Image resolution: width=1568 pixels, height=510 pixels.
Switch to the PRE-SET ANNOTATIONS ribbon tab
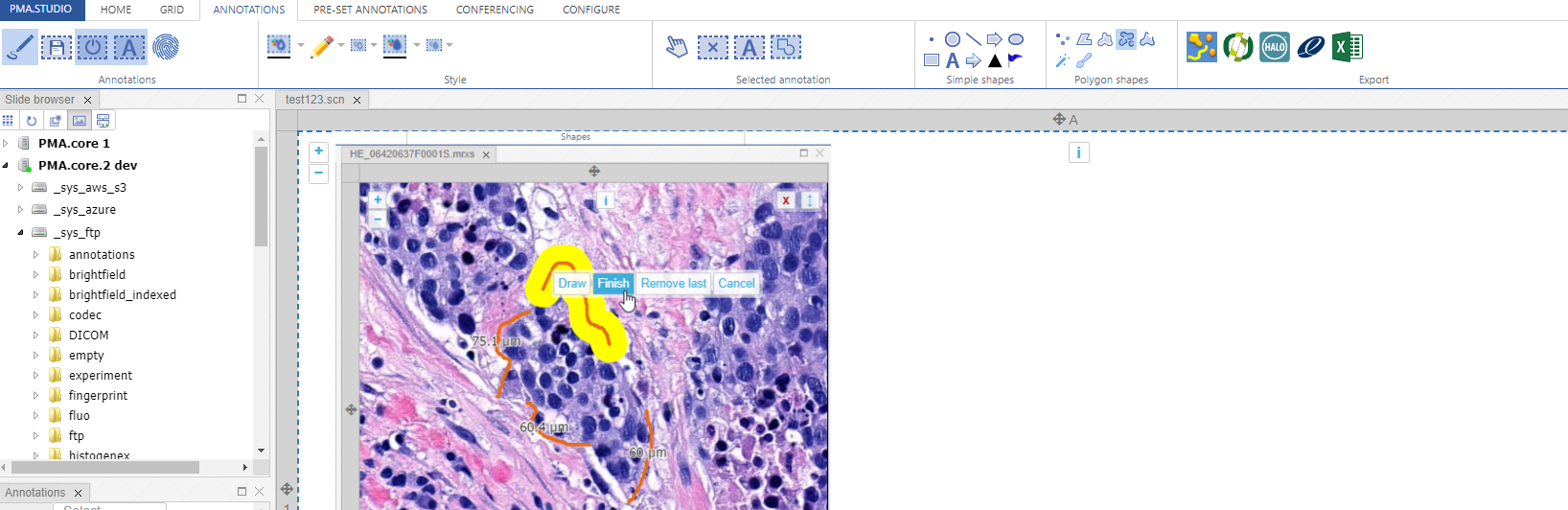[370, 10]
